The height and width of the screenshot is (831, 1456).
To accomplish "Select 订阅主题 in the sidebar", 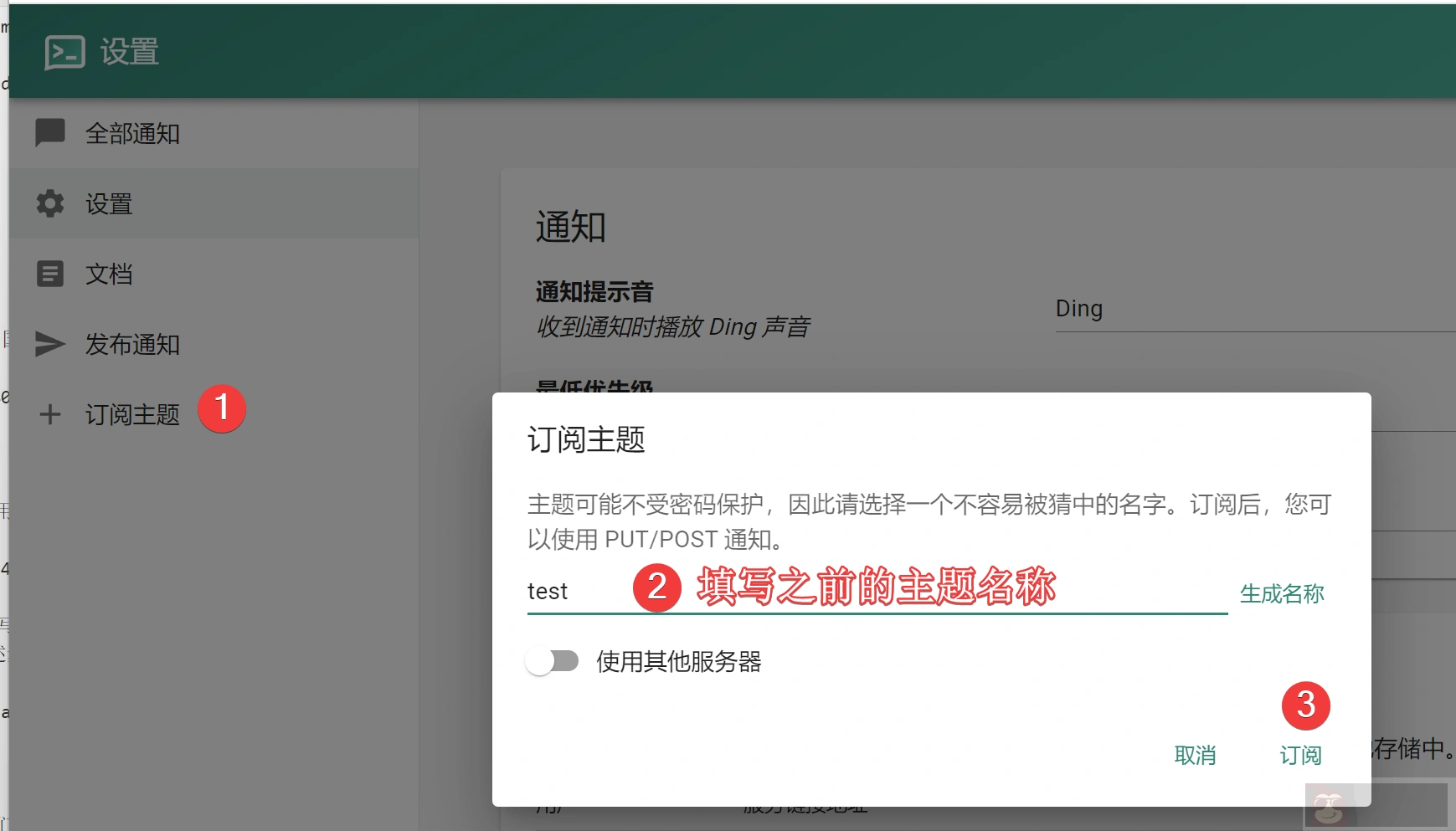I will [132, 415].
